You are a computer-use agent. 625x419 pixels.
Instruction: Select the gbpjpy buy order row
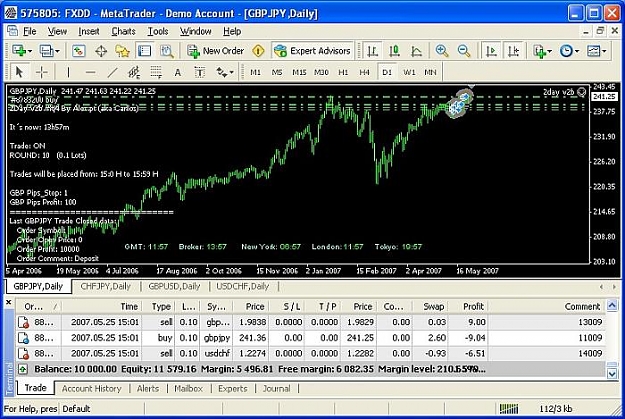[x=311, y=338]
